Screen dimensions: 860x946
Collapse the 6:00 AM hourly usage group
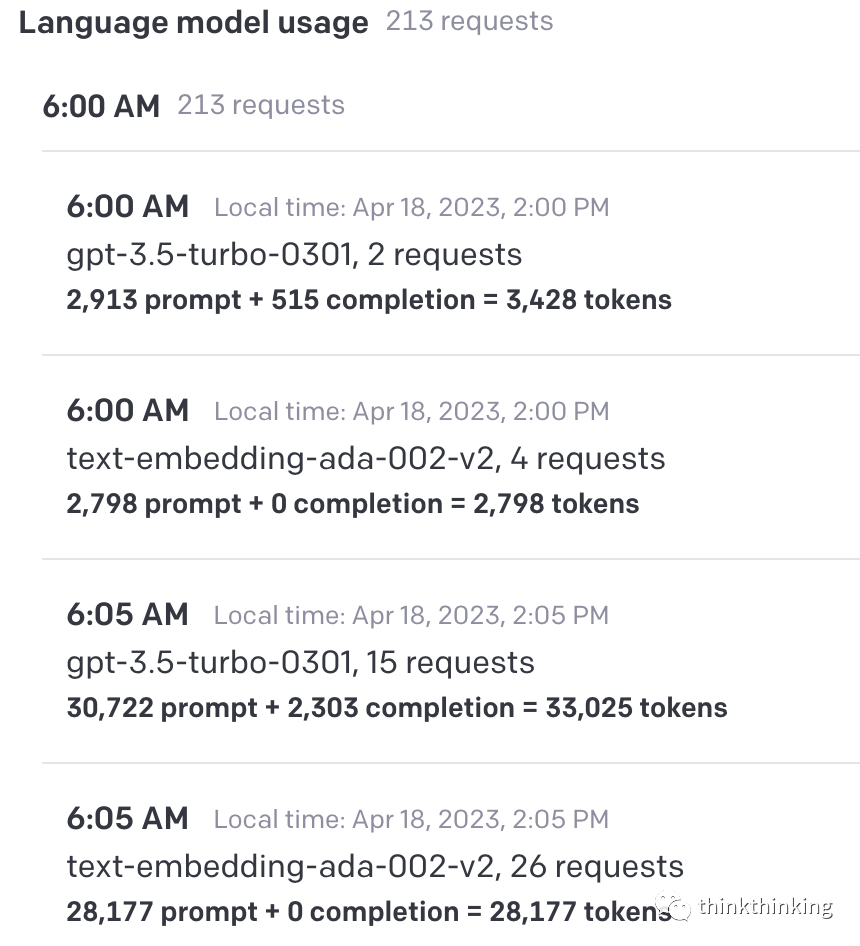tap(101, 106)
